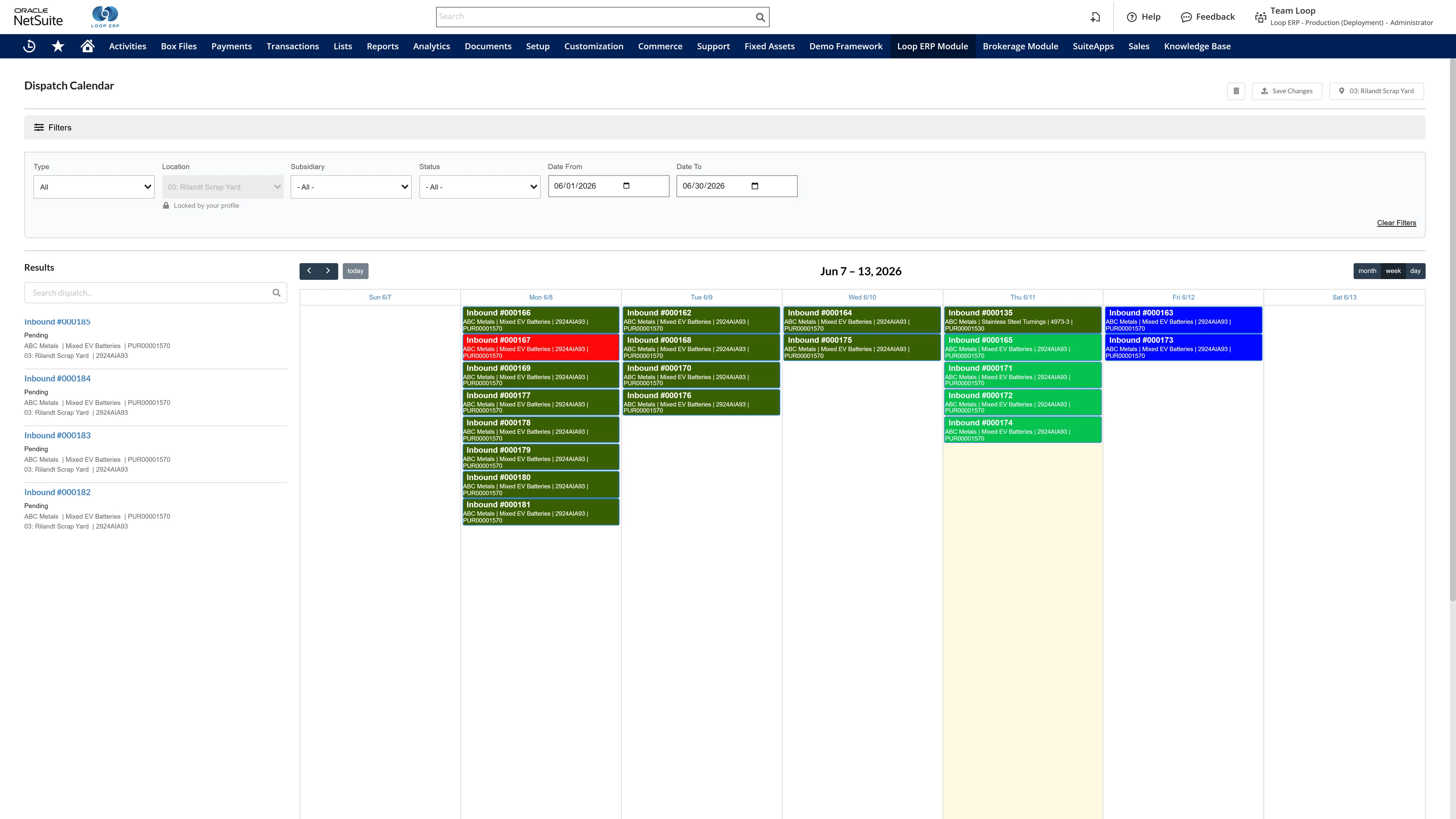Open the Status dropdown
1456x819 pixels.
coord(480,187)
